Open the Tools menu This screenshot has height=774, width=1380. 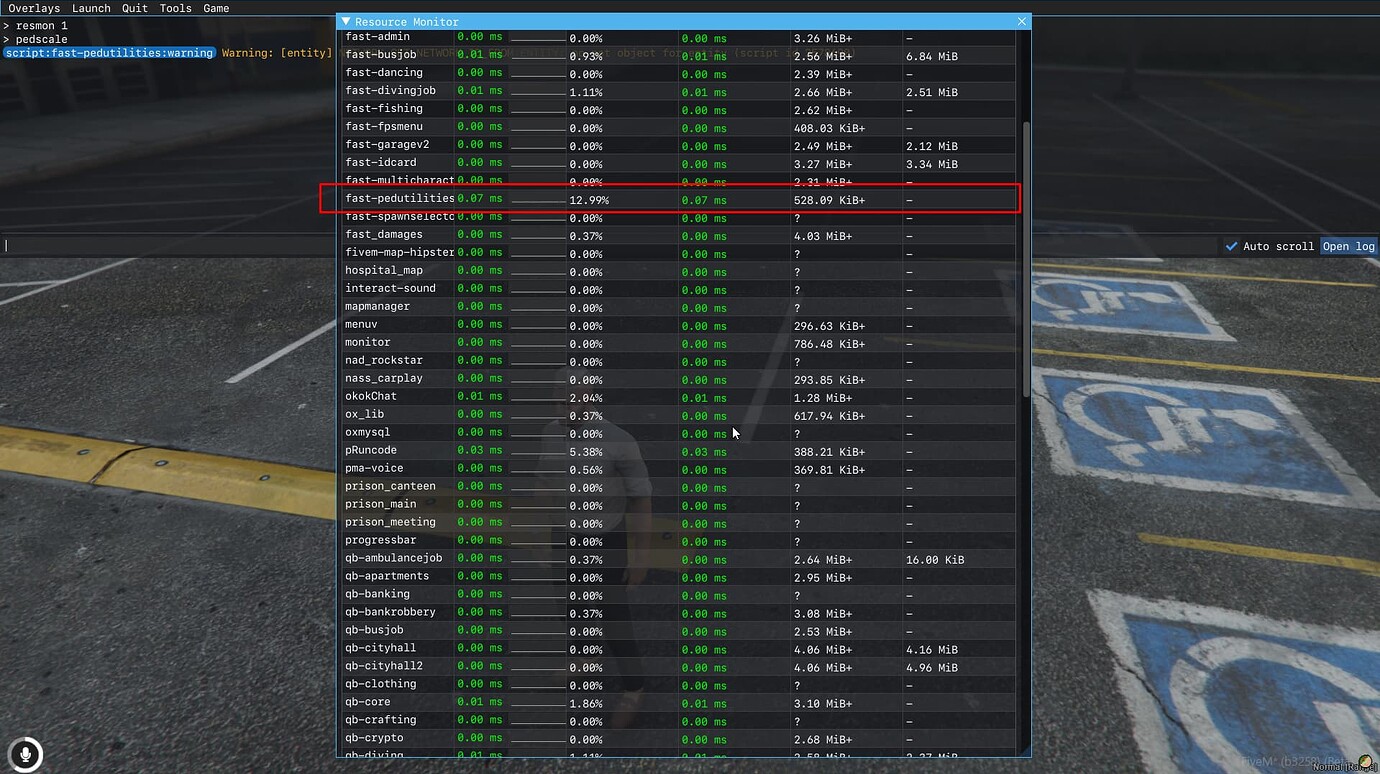click(x=175, y=8)
